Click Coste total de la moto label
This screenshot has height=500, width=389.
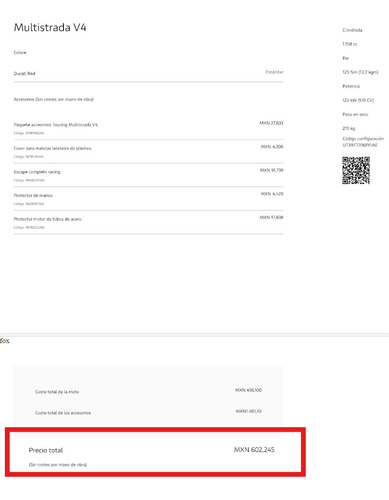click(57, 392)
